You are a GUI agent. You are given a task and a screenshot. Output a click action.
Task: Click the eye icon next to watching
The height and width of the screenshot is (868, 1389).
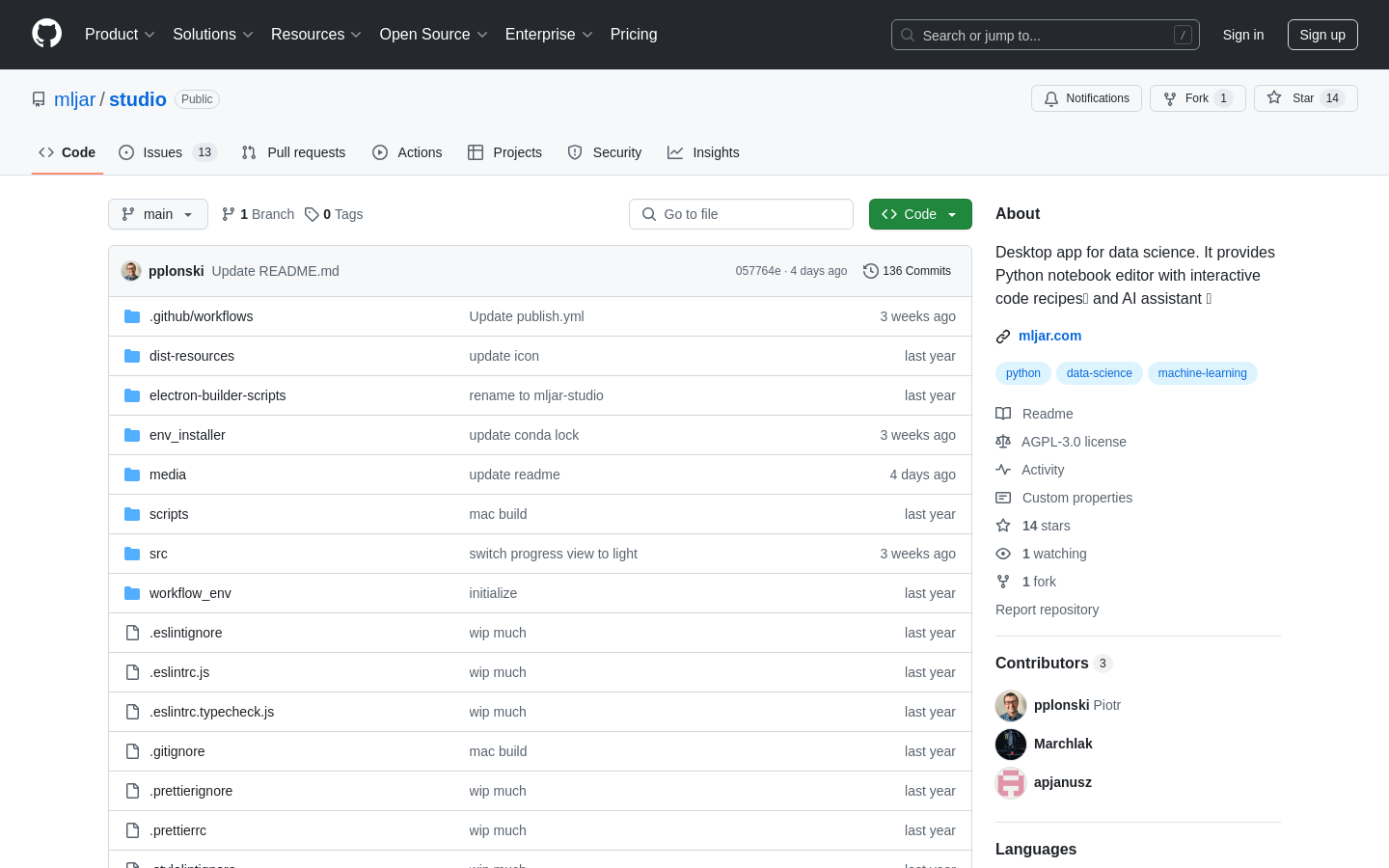(x=1003, y=554)
